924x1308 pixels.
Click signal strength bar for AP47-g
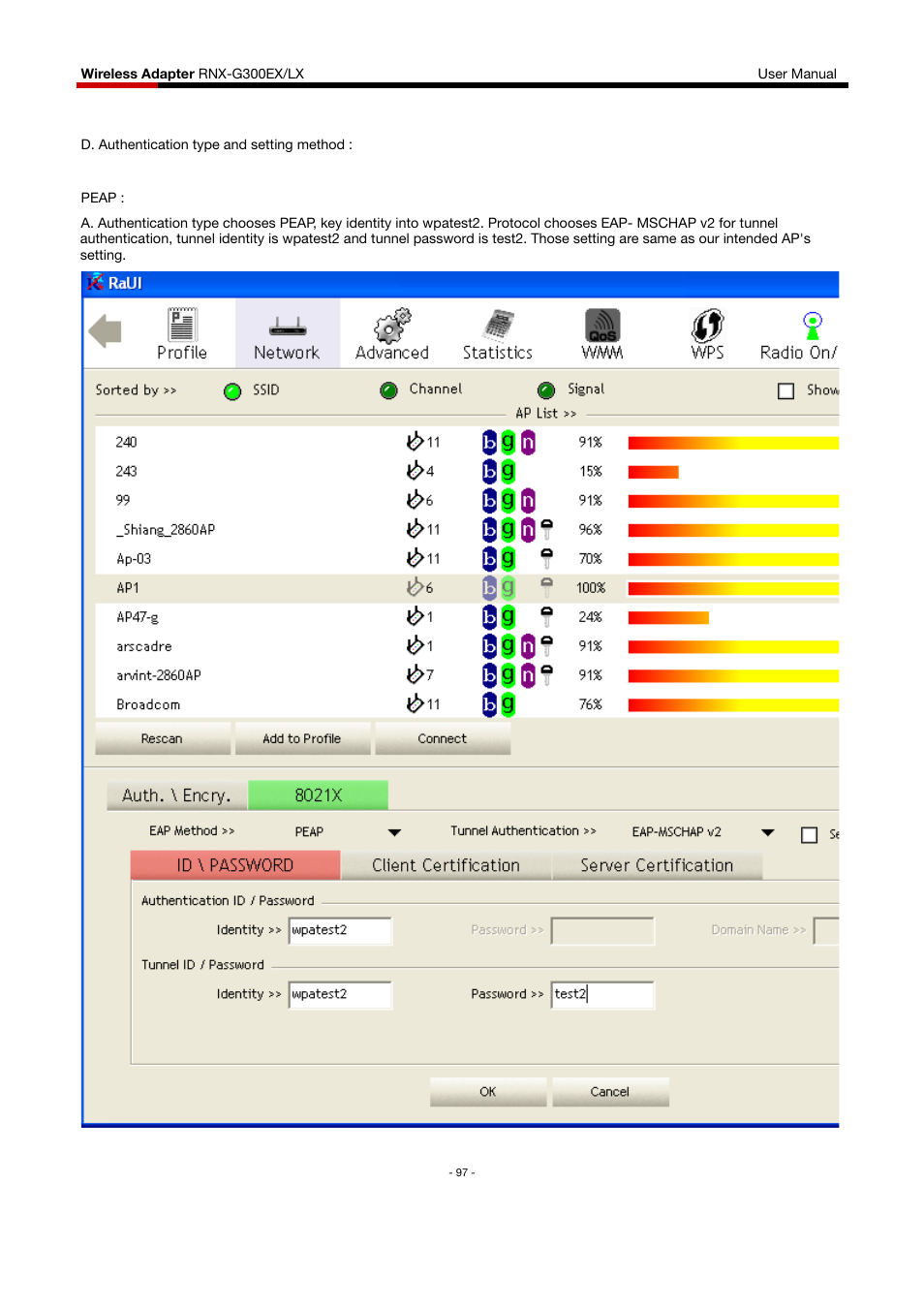pyautogui.click(x=668, y=617)
